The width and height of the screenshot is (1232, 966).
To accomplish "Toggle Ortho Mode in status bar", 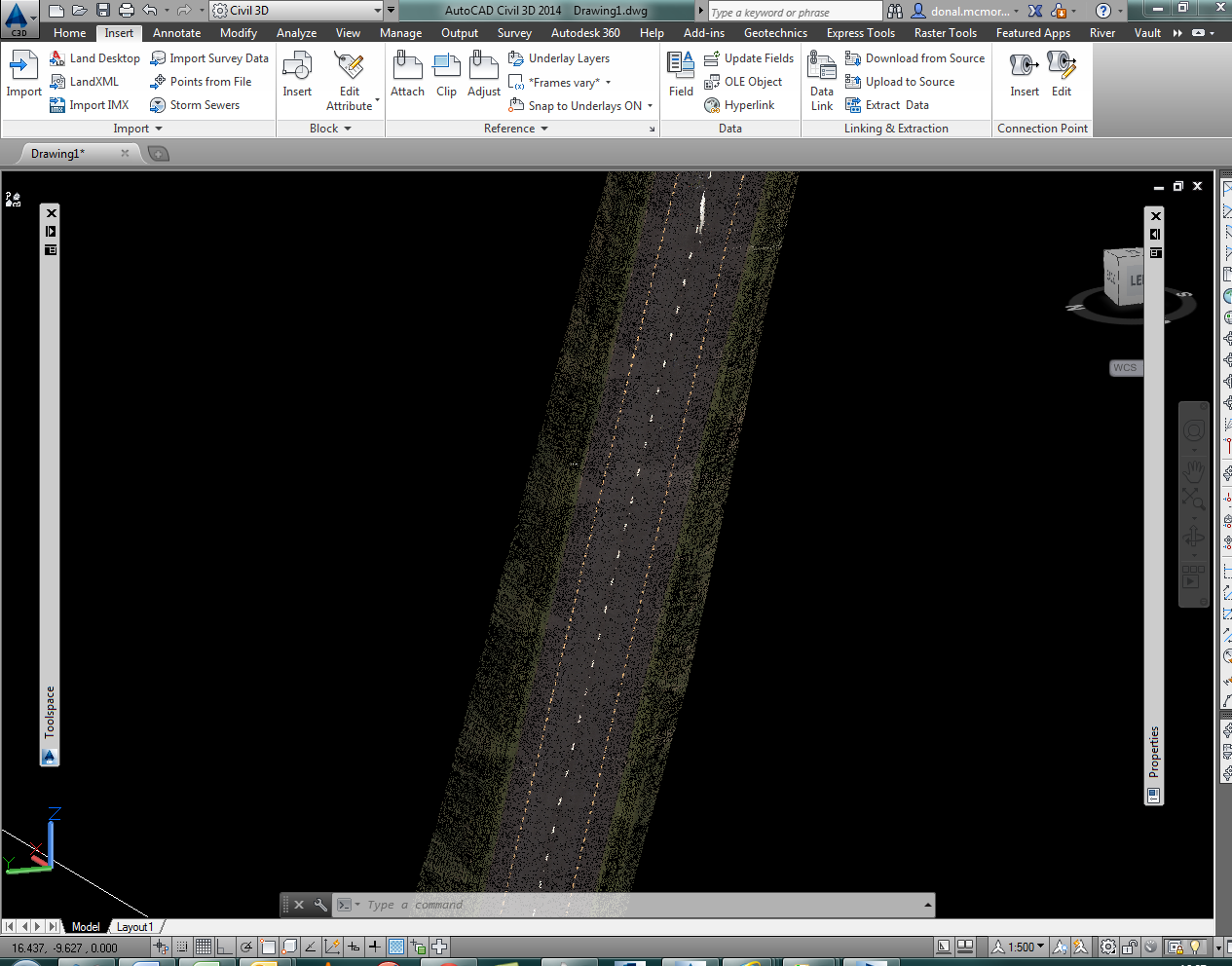I will click(224, 947).
